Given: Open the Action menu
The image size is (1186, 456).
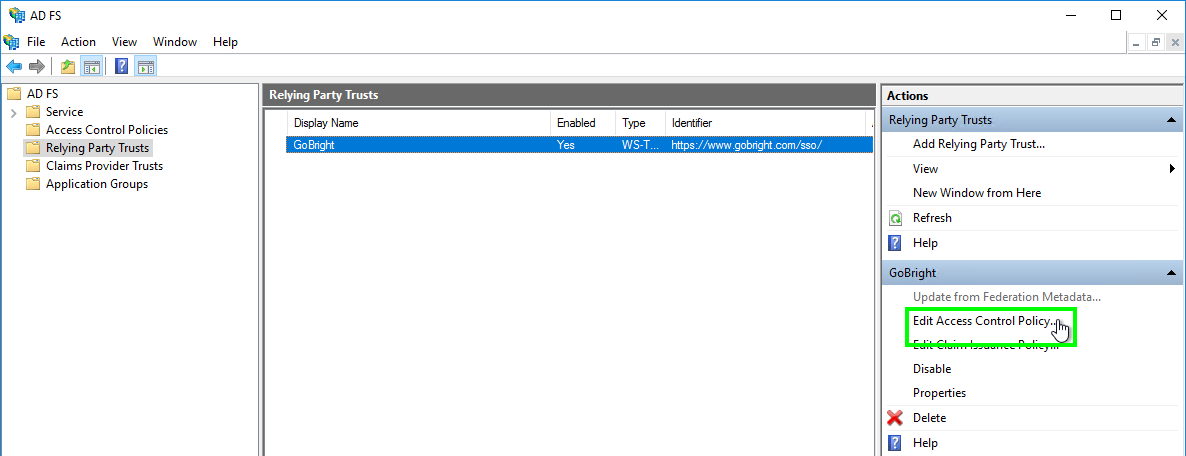Looking at the screenshot, I should point(78,42).
